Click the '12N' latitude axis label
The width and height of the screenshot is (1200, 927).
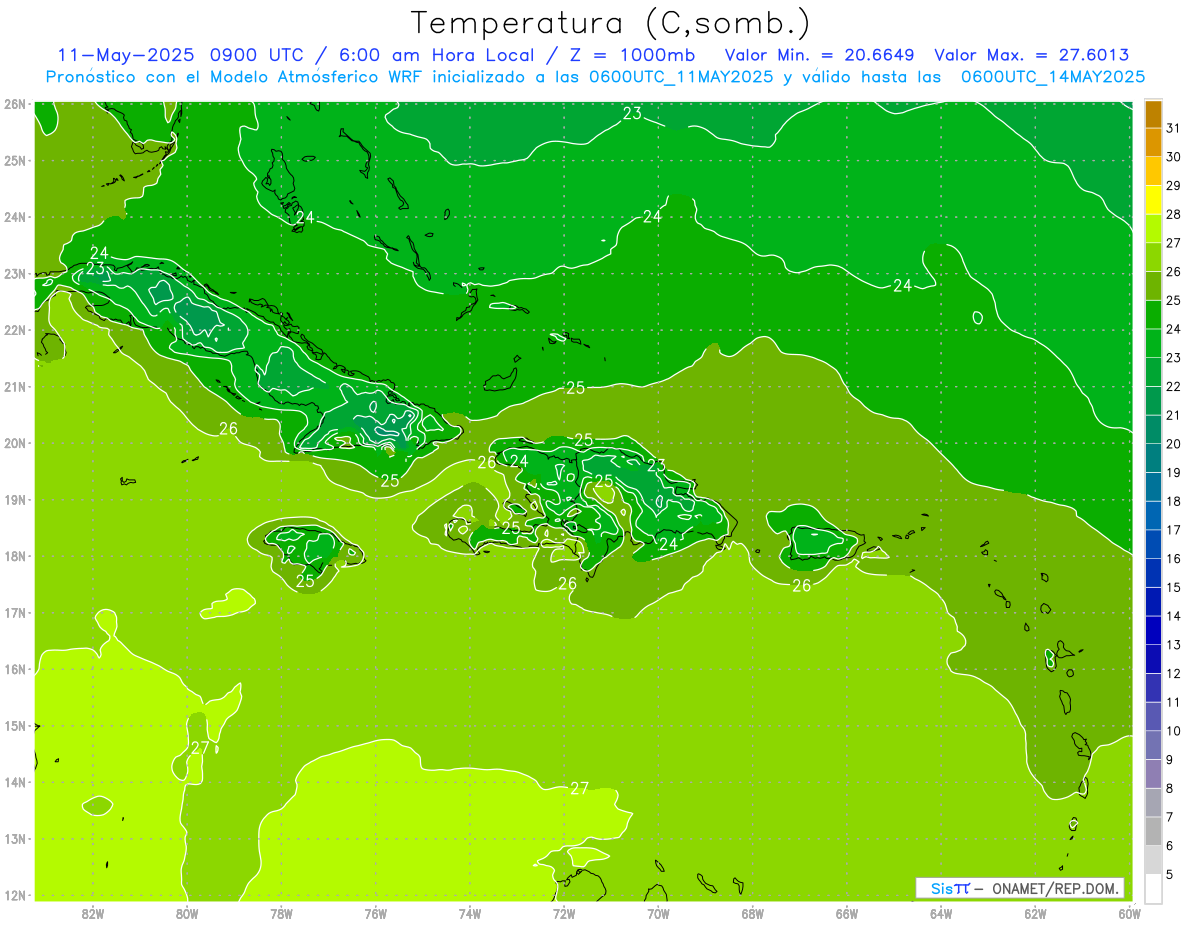14,895
